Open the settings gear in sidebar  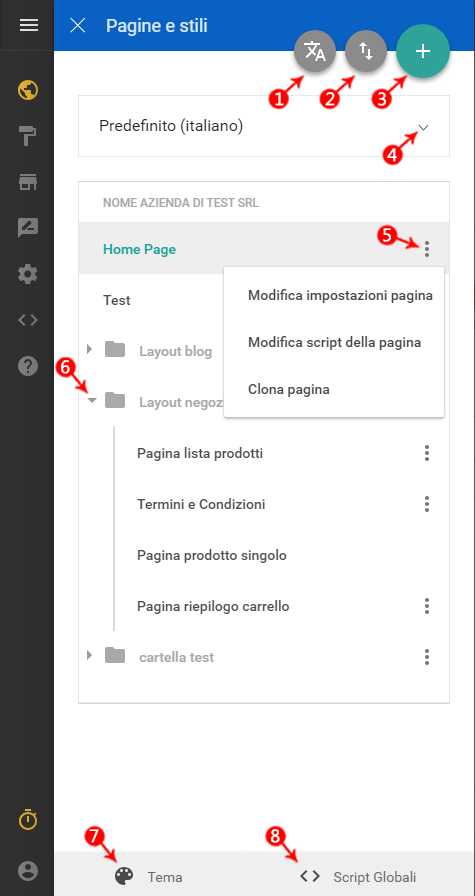coord(28,274)
